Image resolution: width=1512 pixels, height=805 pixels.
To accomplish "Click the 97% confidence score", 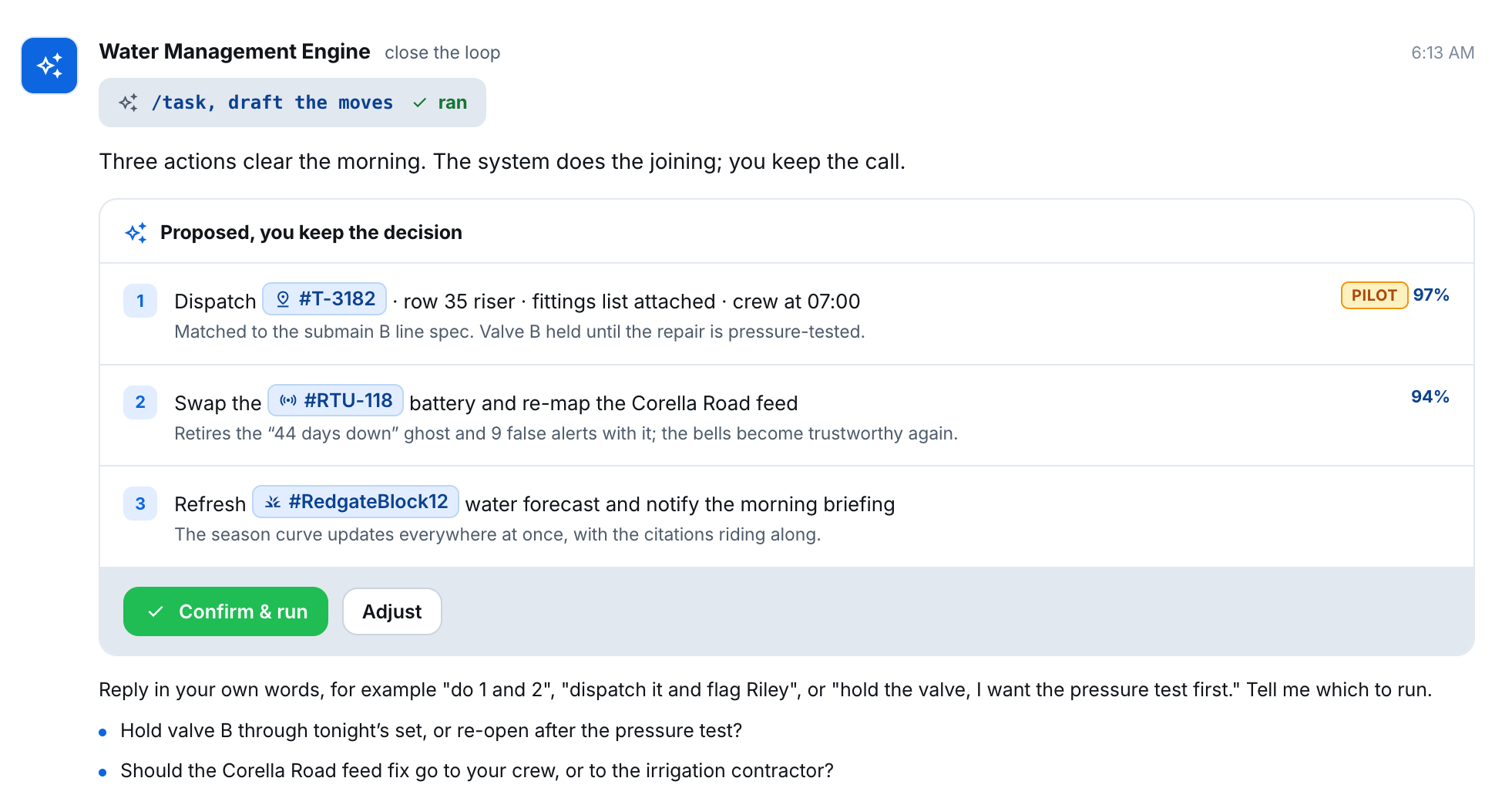I will pos(1431,295).
